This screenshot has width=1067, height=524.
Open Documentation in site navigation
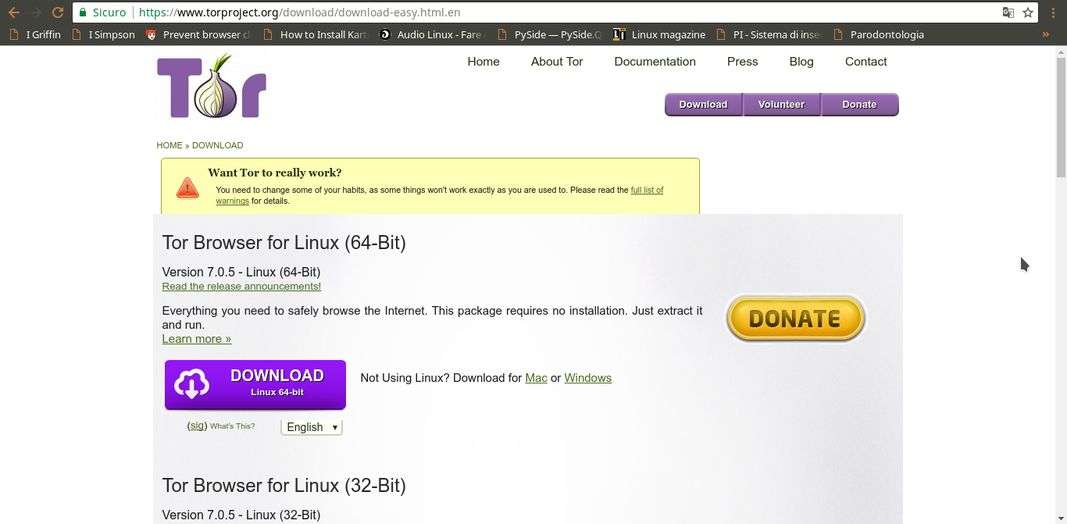point(655,61)
